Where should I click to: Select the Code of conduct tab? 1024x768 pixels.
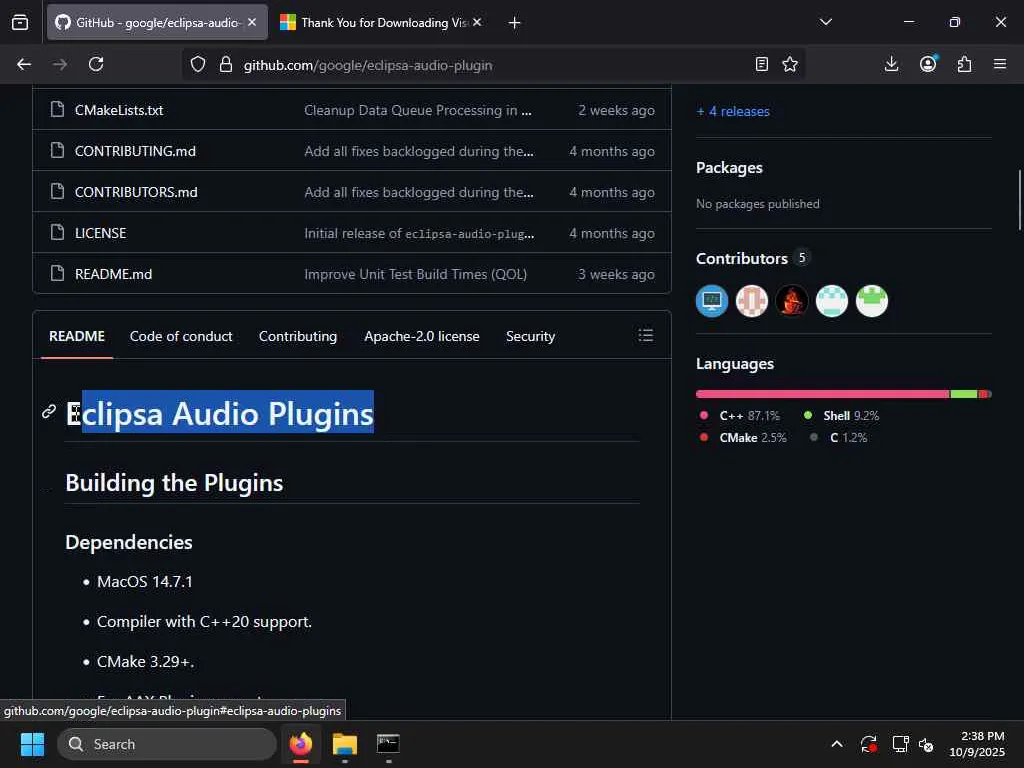click(181, 336)
